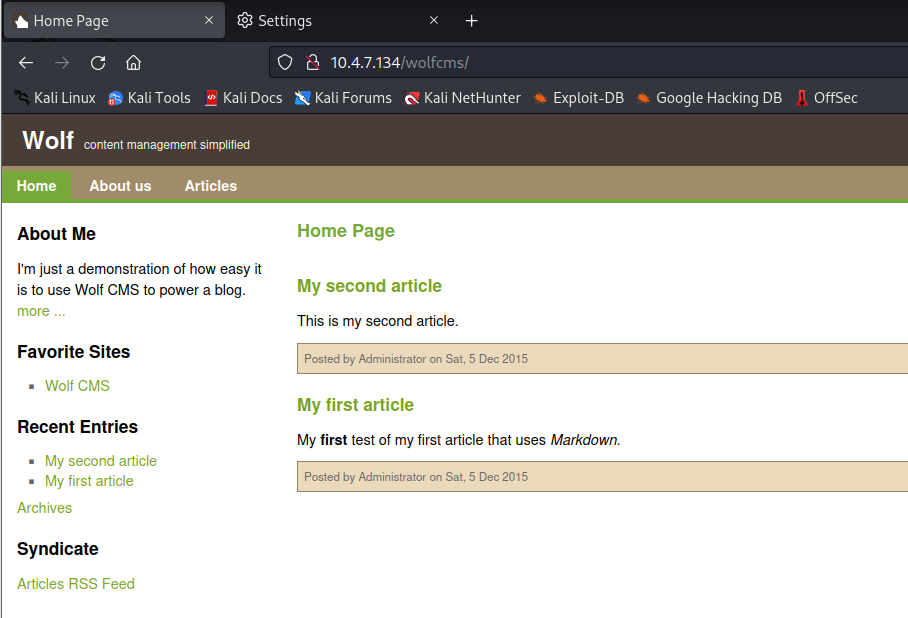The width and height of the screenshot is (908, 618).
Task: Click the Syndicate sidebar heading
Action: (58, 548)
